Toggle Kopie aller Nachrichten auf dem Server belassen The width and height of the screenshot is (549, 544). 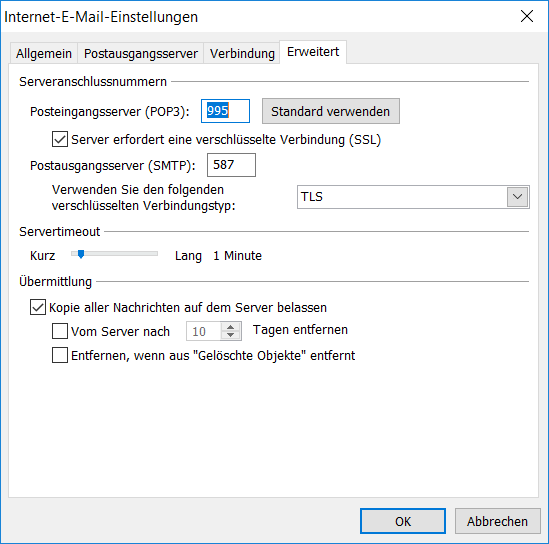pyautogui.click(x=38, y=307)
